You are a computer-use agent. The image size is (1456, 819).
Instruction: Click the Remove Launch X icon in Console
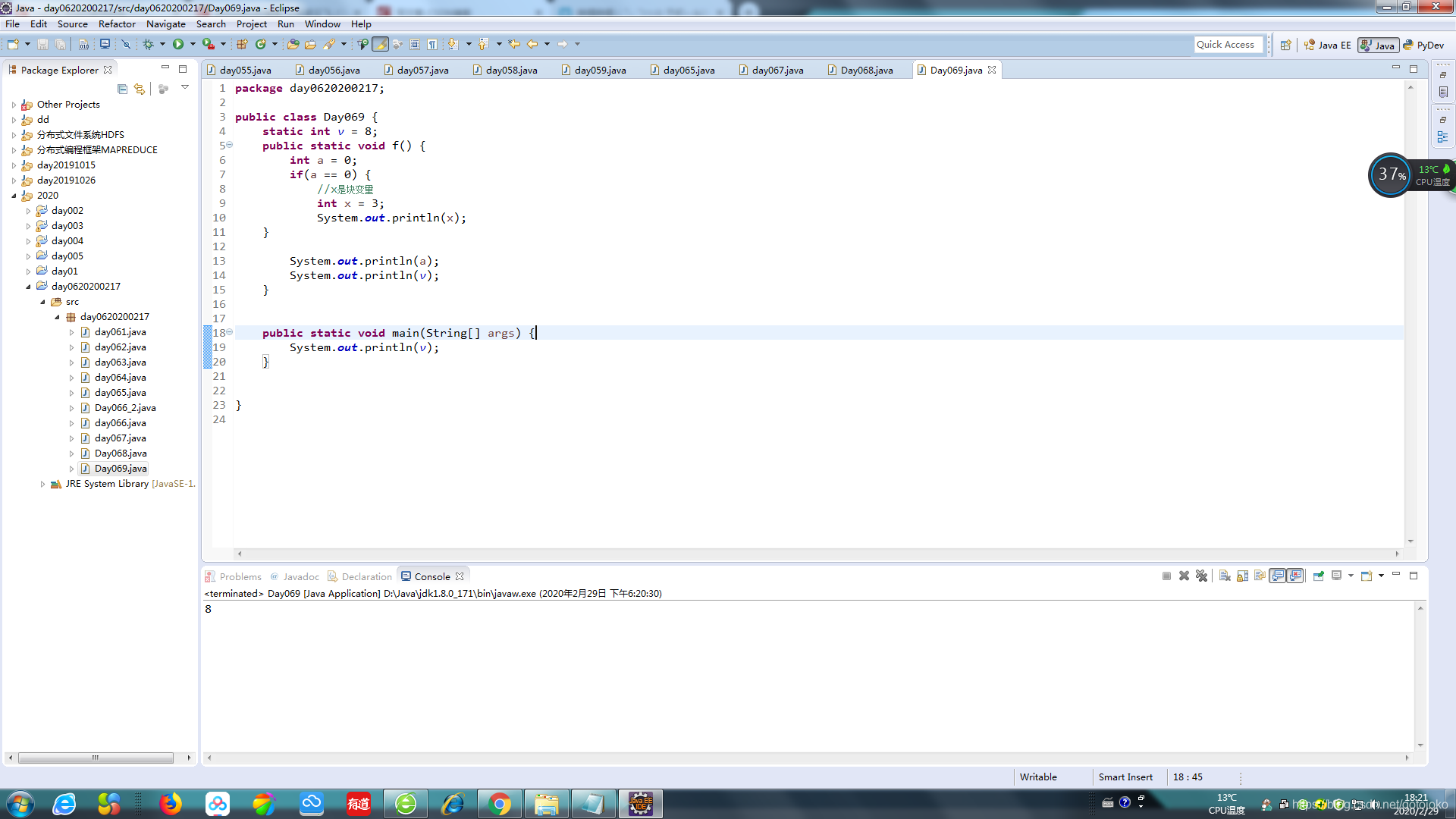click(1184, 576)
